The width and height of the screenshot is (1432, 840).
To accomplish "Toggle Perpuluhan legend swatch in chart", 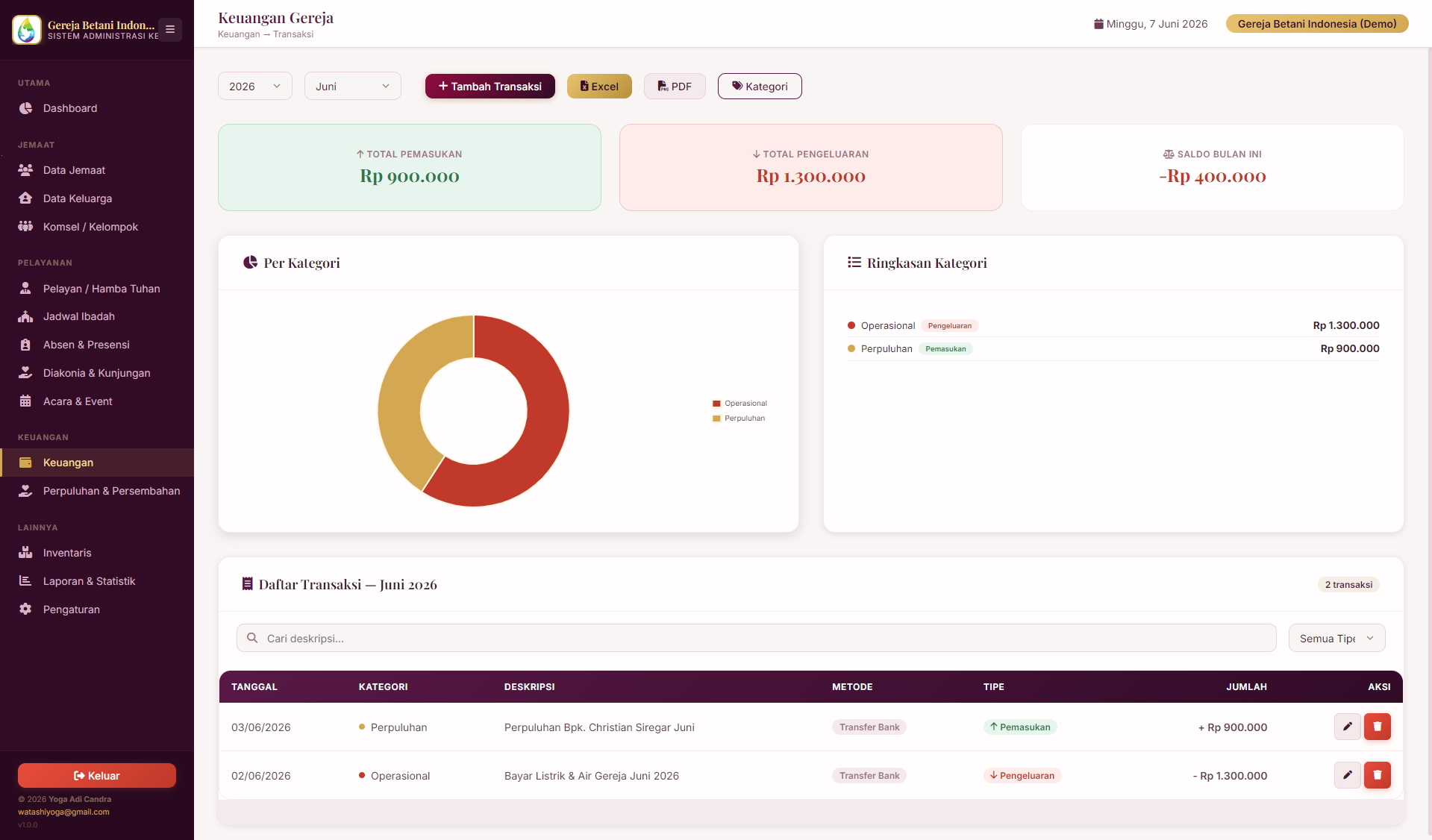I will click(x=716, y=419).
